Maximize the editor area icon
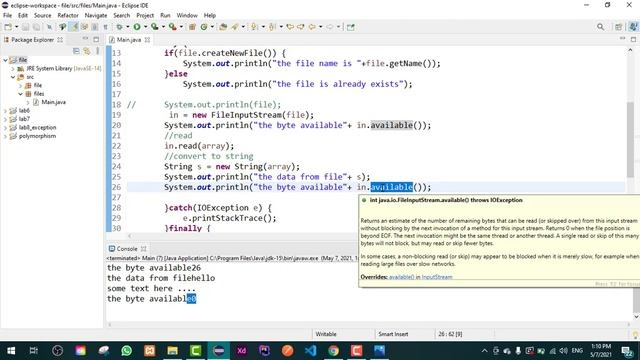 pyautogui.click(x=633, y=39)
